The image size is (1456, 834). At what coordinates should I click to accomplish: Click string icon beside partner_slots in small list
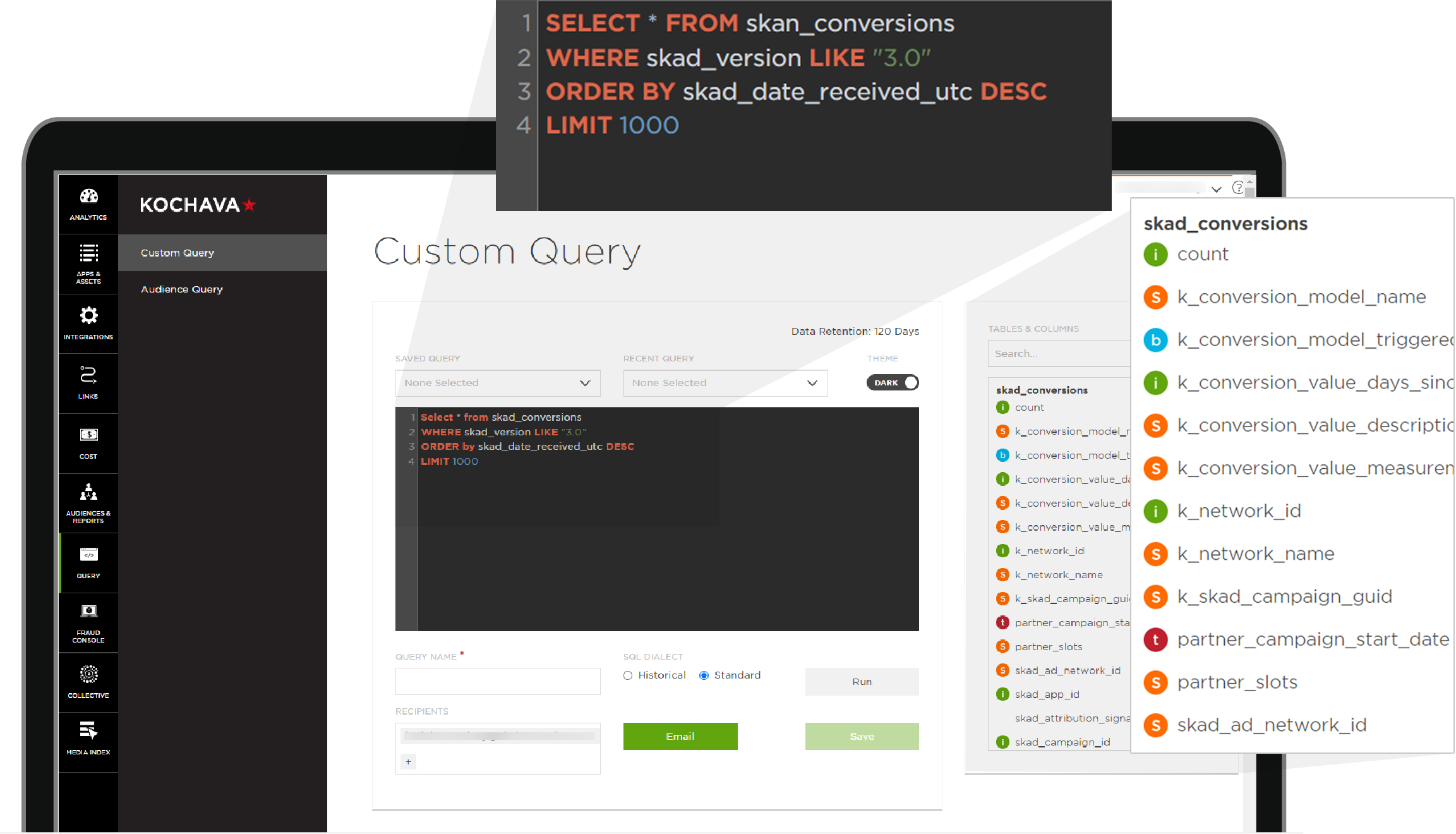click(x=1002, y=646)
